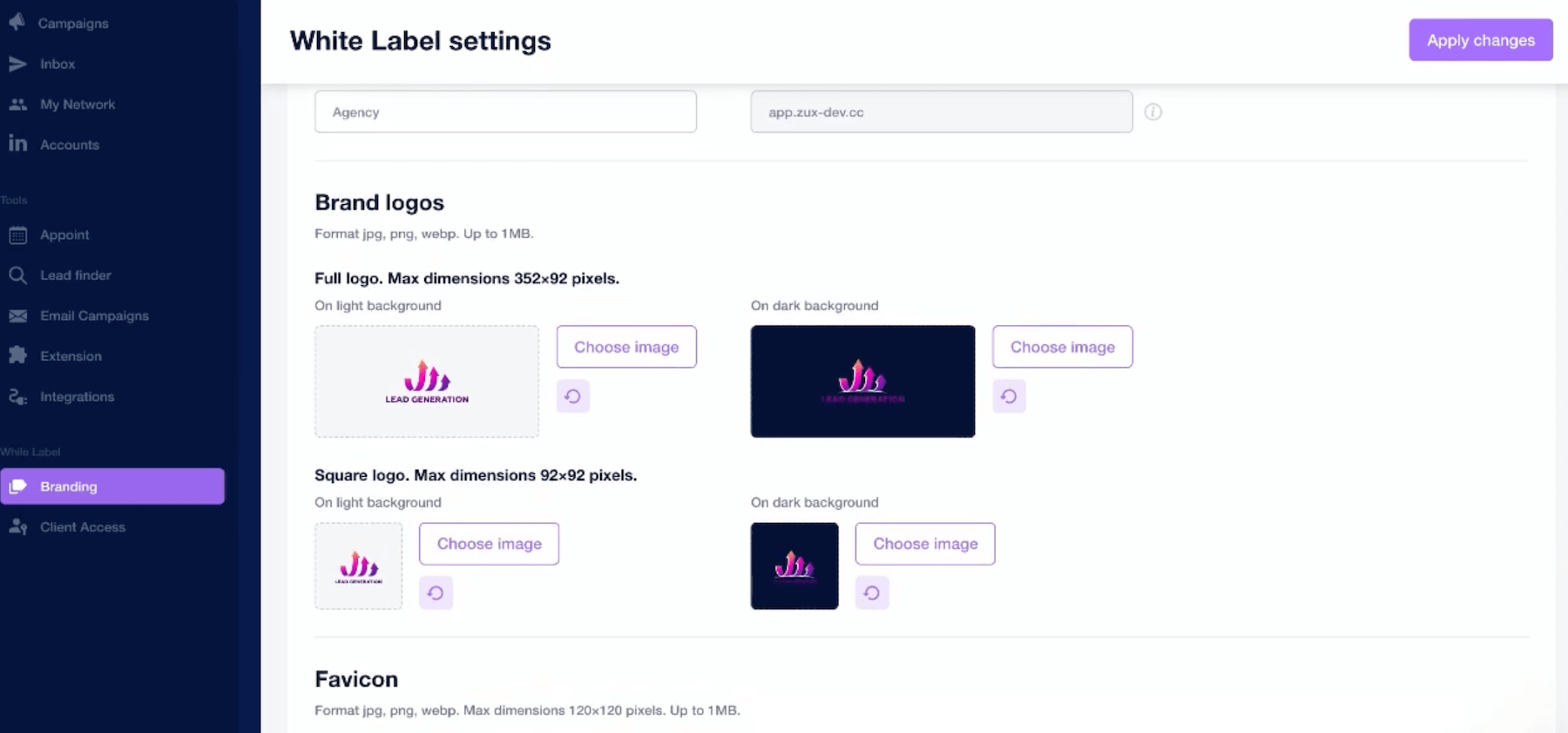Open the Appoint calendar page
The width and height of the screenshot is (1568, 733).
[x=64, y=235]
